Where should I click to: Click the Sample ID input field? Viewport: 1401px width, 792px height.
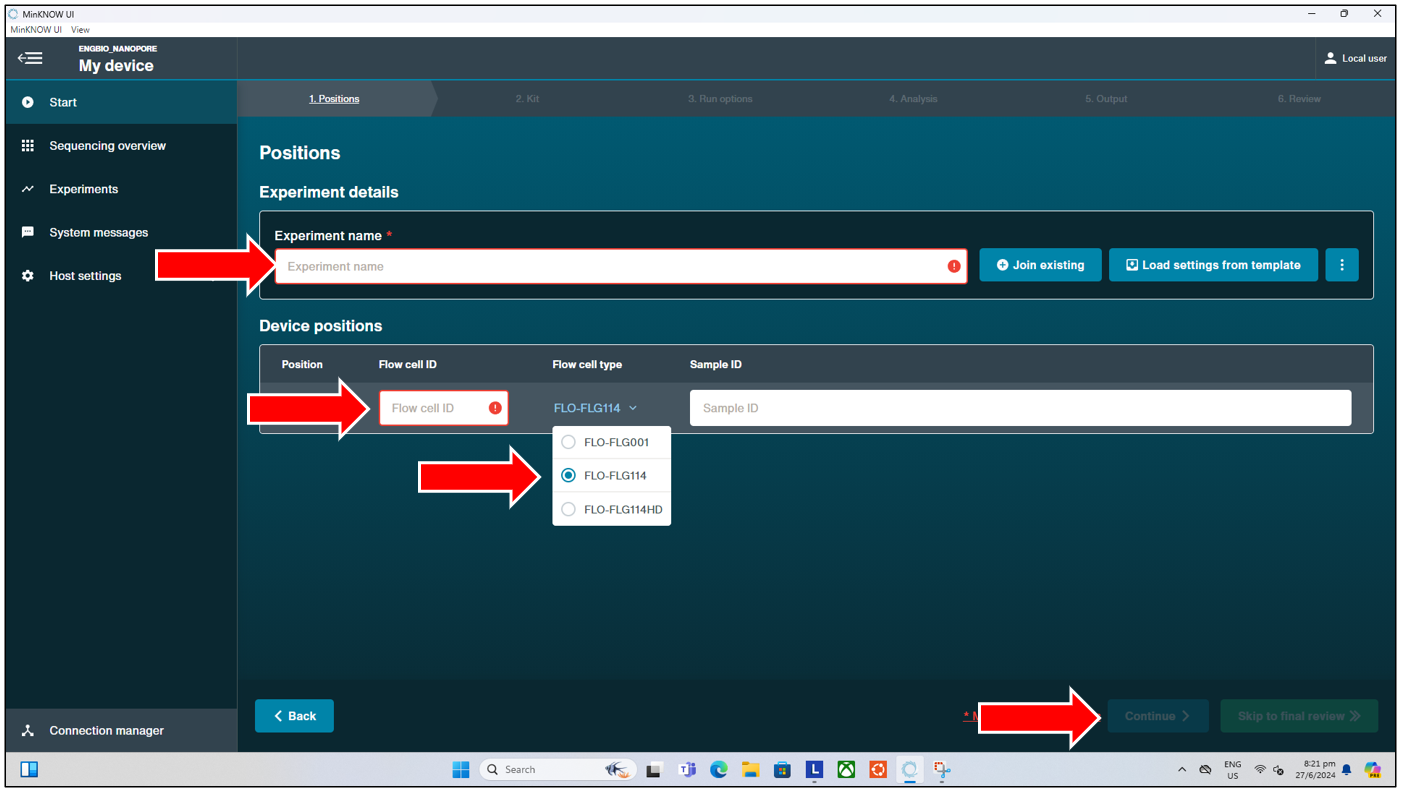1020,408
